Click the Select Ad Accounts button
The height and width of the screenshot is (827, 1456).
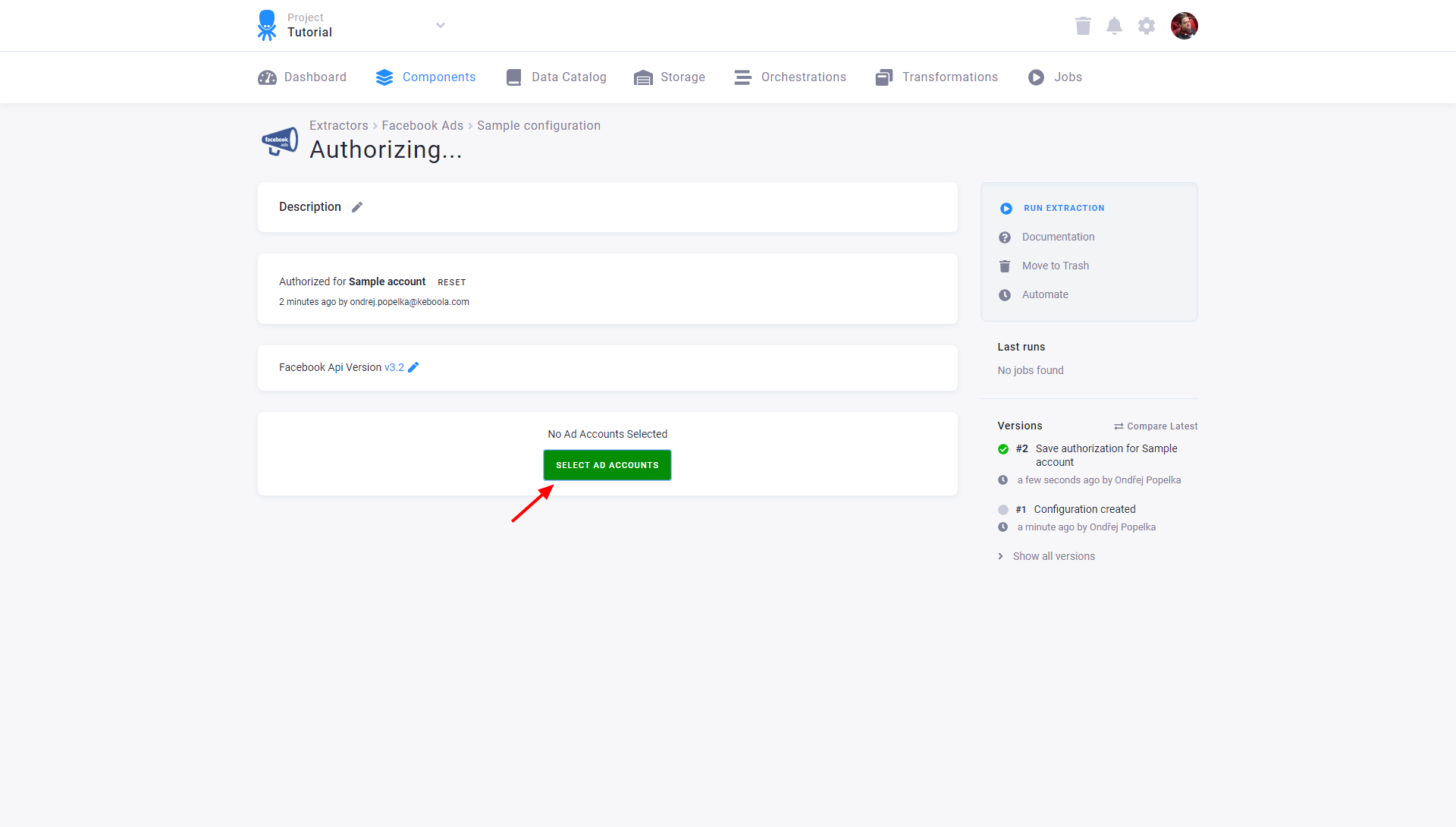(x=607, y=465)
